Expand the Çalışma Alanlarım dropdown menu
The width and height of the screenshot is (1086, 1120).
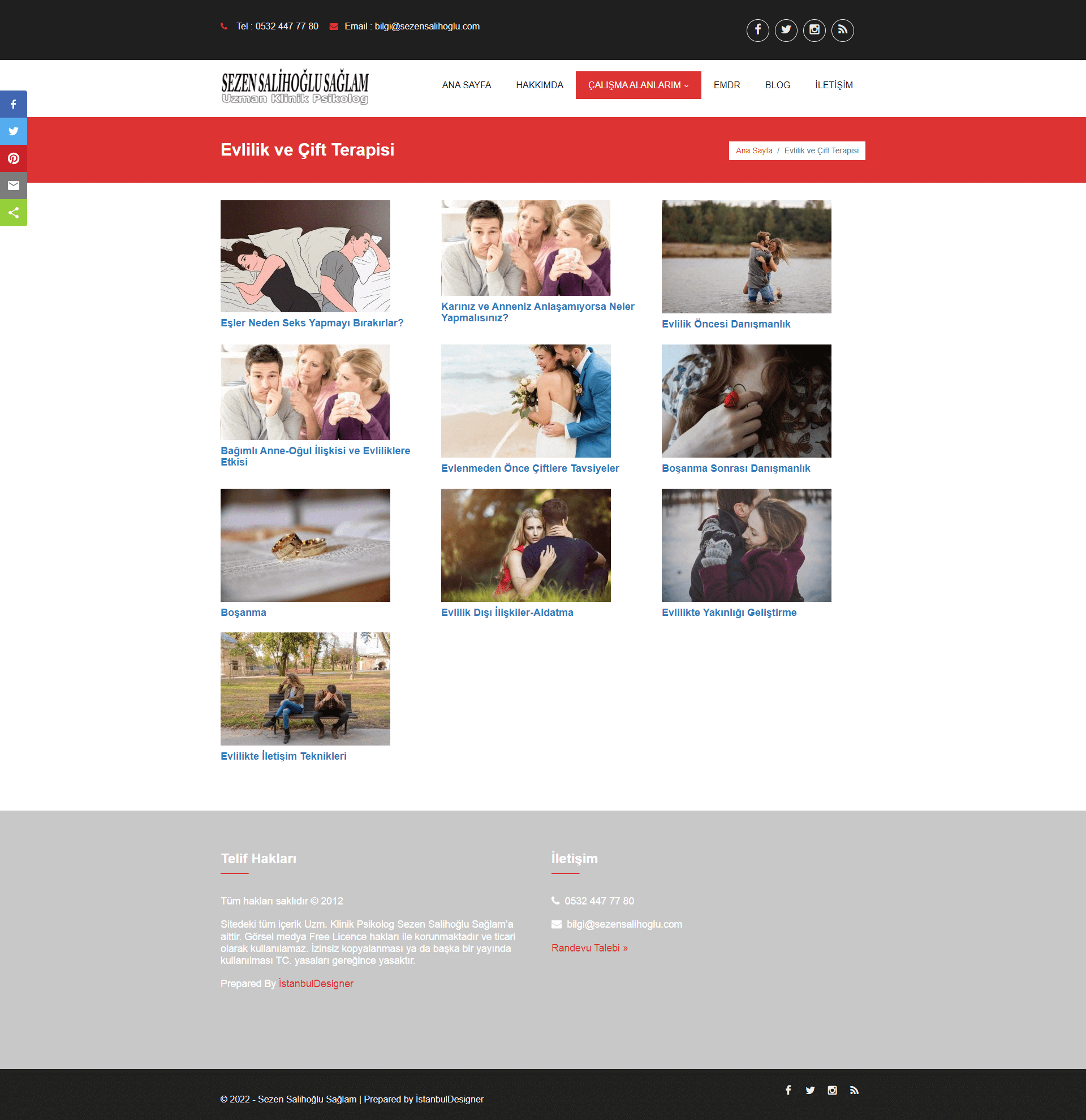coord(638,85)
